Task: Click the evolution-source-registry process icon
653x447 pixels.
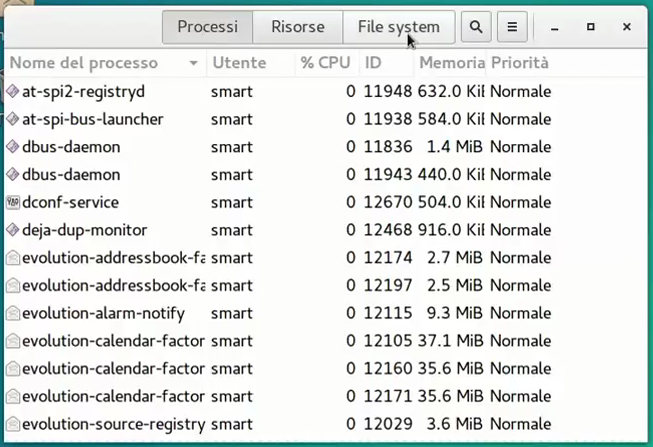Action: (x=12, y=424)
